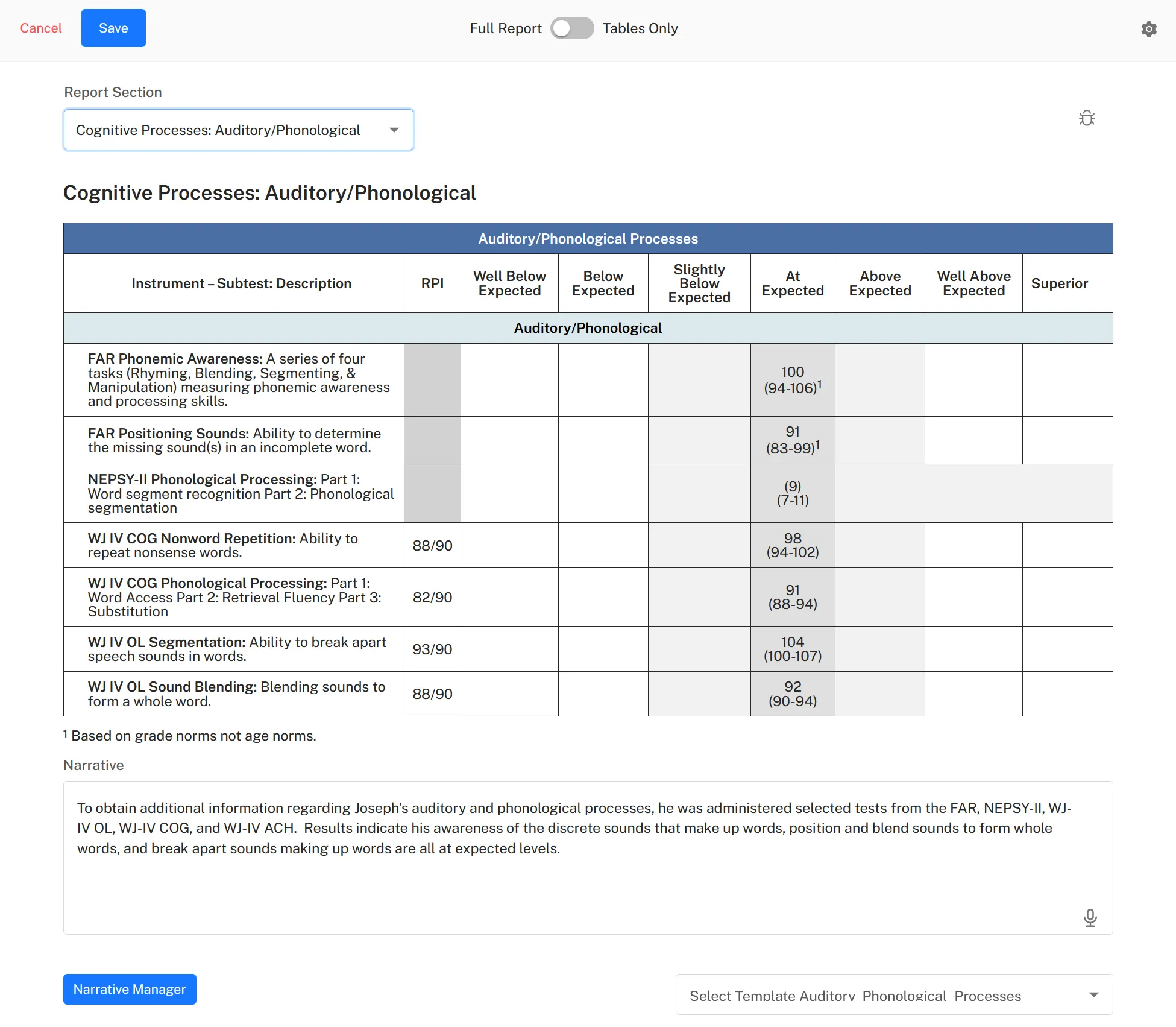The image size is (1176, 1027).
Task: Click the Auditory/Phonological Processes table header
Action: click(588, 239)
